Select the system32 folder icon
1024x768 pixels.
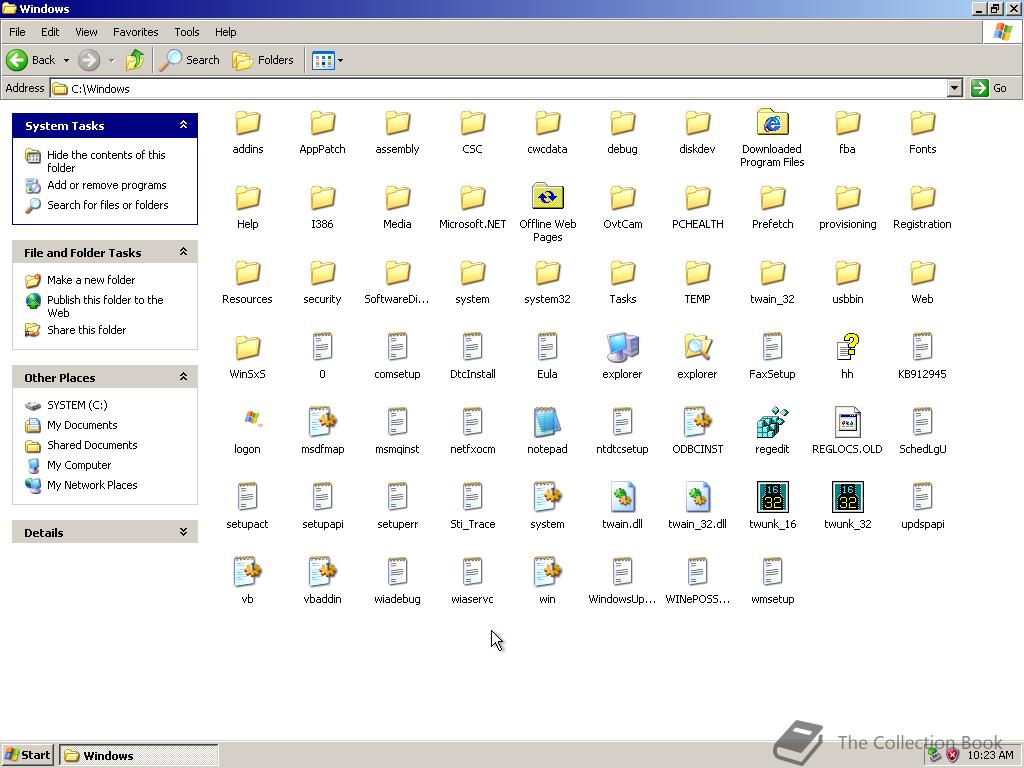[x=547, y=272]
